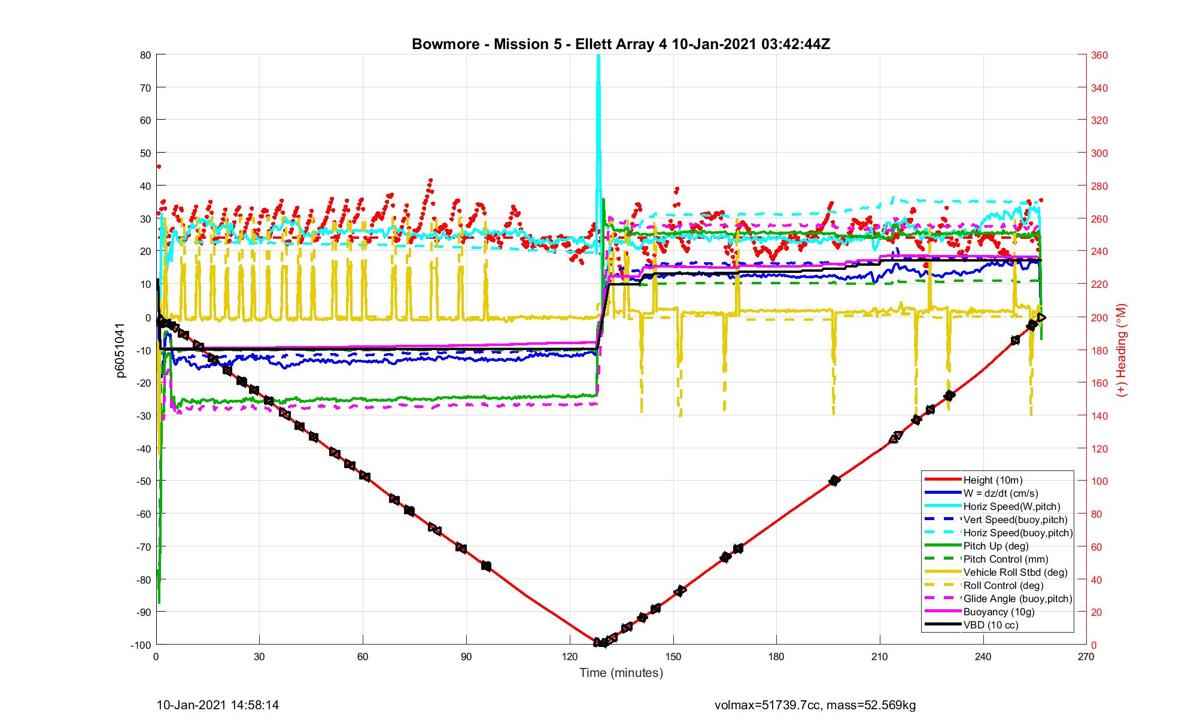This screenshot has width=1200, height=725.
Task: Click the '90' tick on the time axis
Action: pos(466,657)
